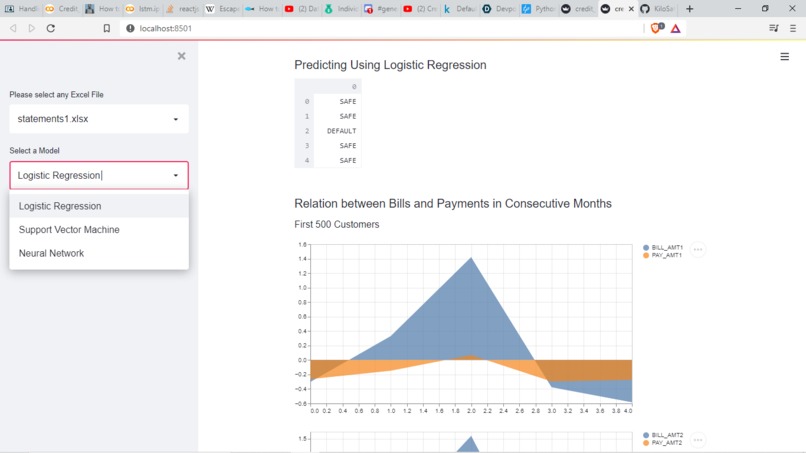
Task: Reload the page in browser
Action: tap(50, 28)
